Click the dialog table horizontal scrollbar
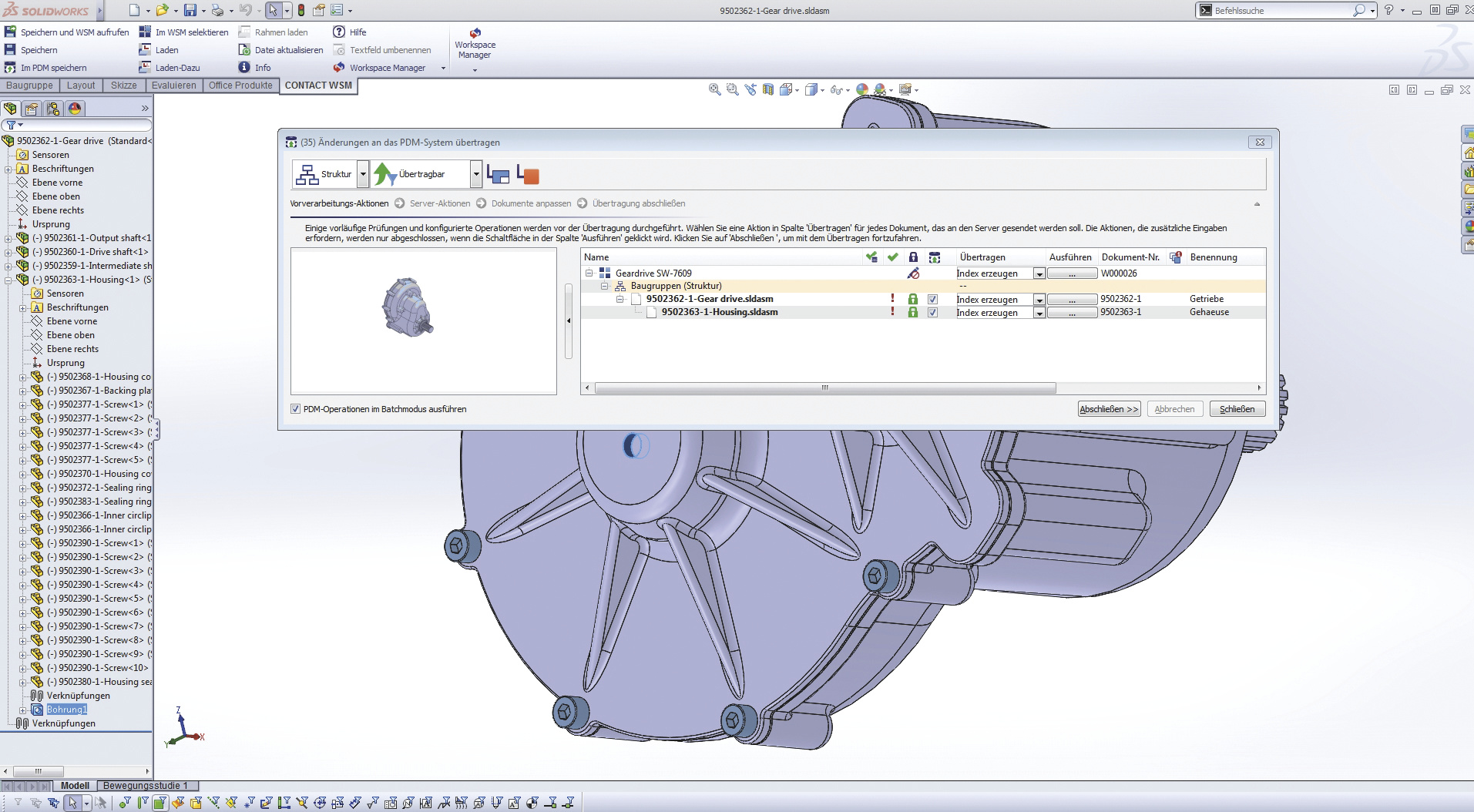Image resolution: width=1474 pixels, height=812 pixels. (824, 388)
